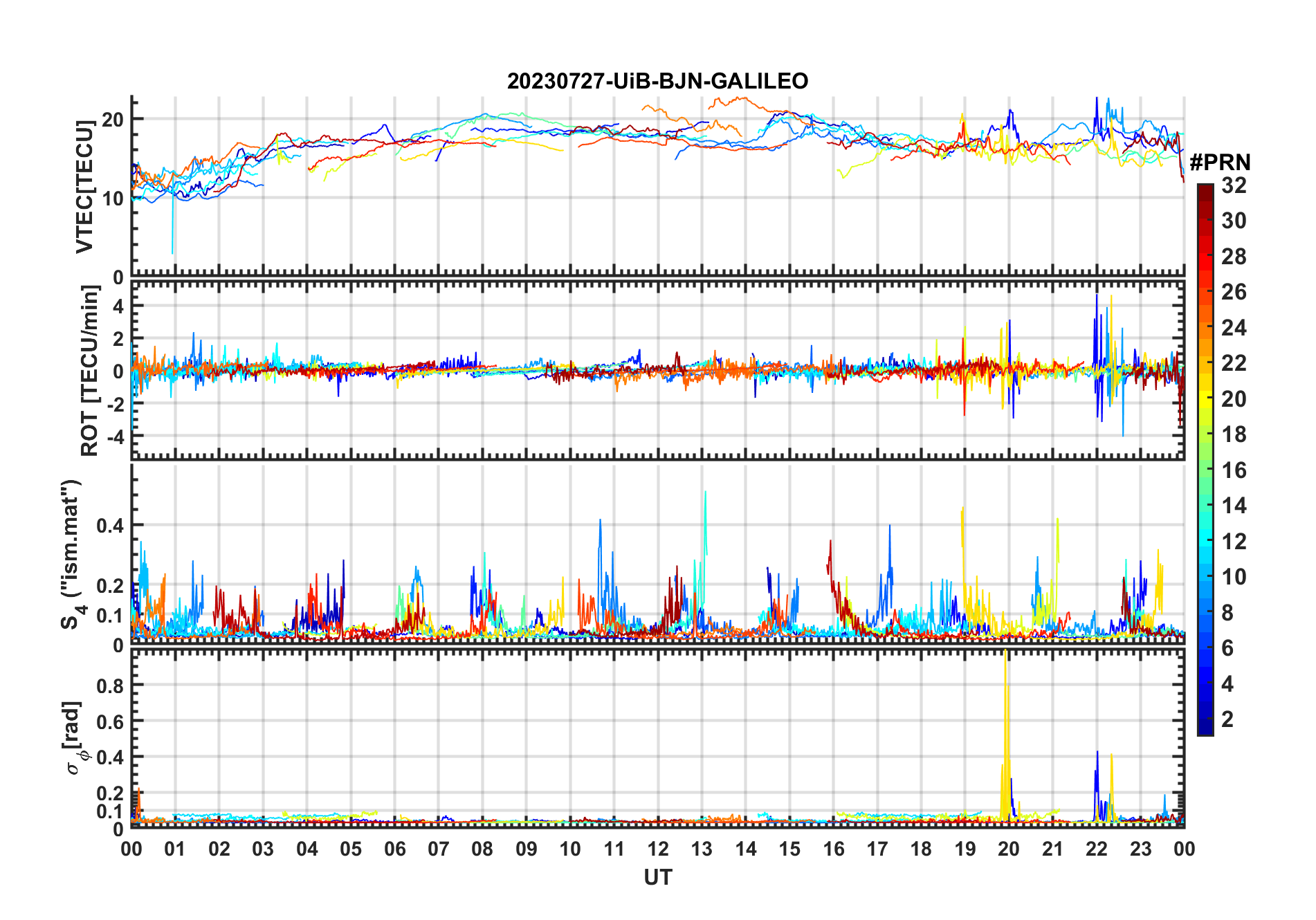Click the "10" tick on the VTEC y-axis

click(x=113, y=199)
